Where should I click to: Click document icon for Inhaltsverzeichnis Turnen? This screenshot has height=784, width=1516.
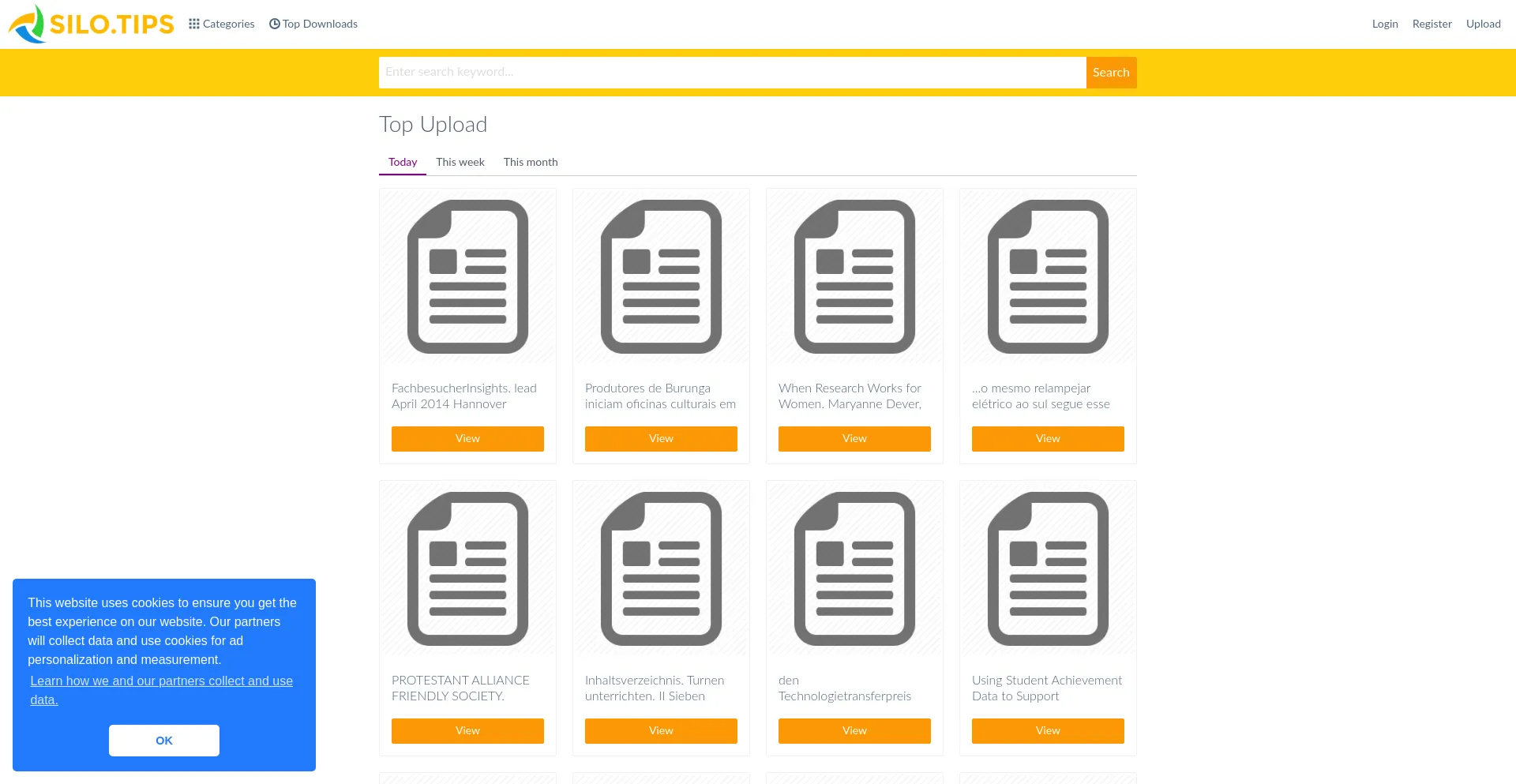coord(661,568)
